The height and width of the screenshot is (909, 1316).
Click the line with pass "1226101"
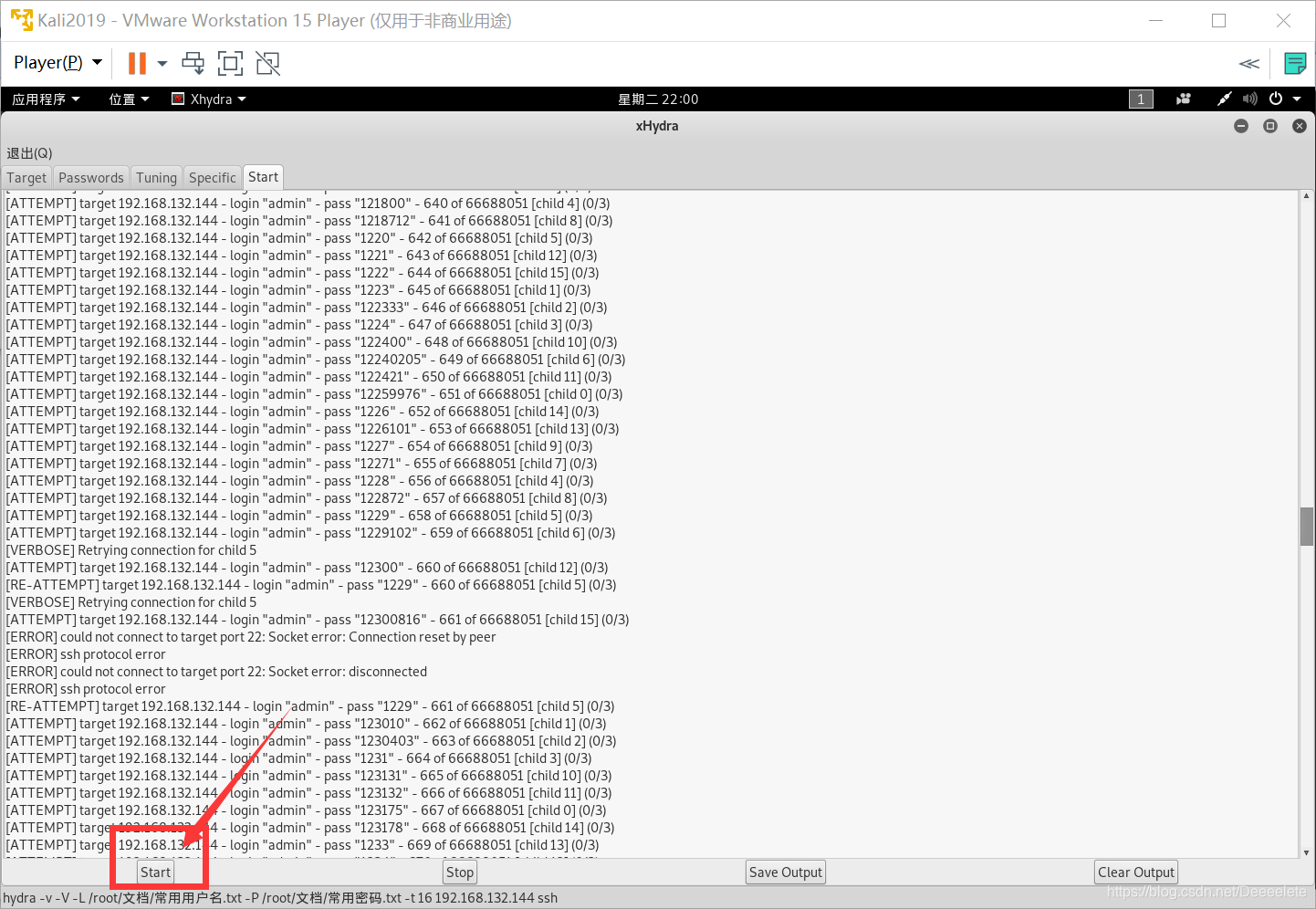[312, 429]
